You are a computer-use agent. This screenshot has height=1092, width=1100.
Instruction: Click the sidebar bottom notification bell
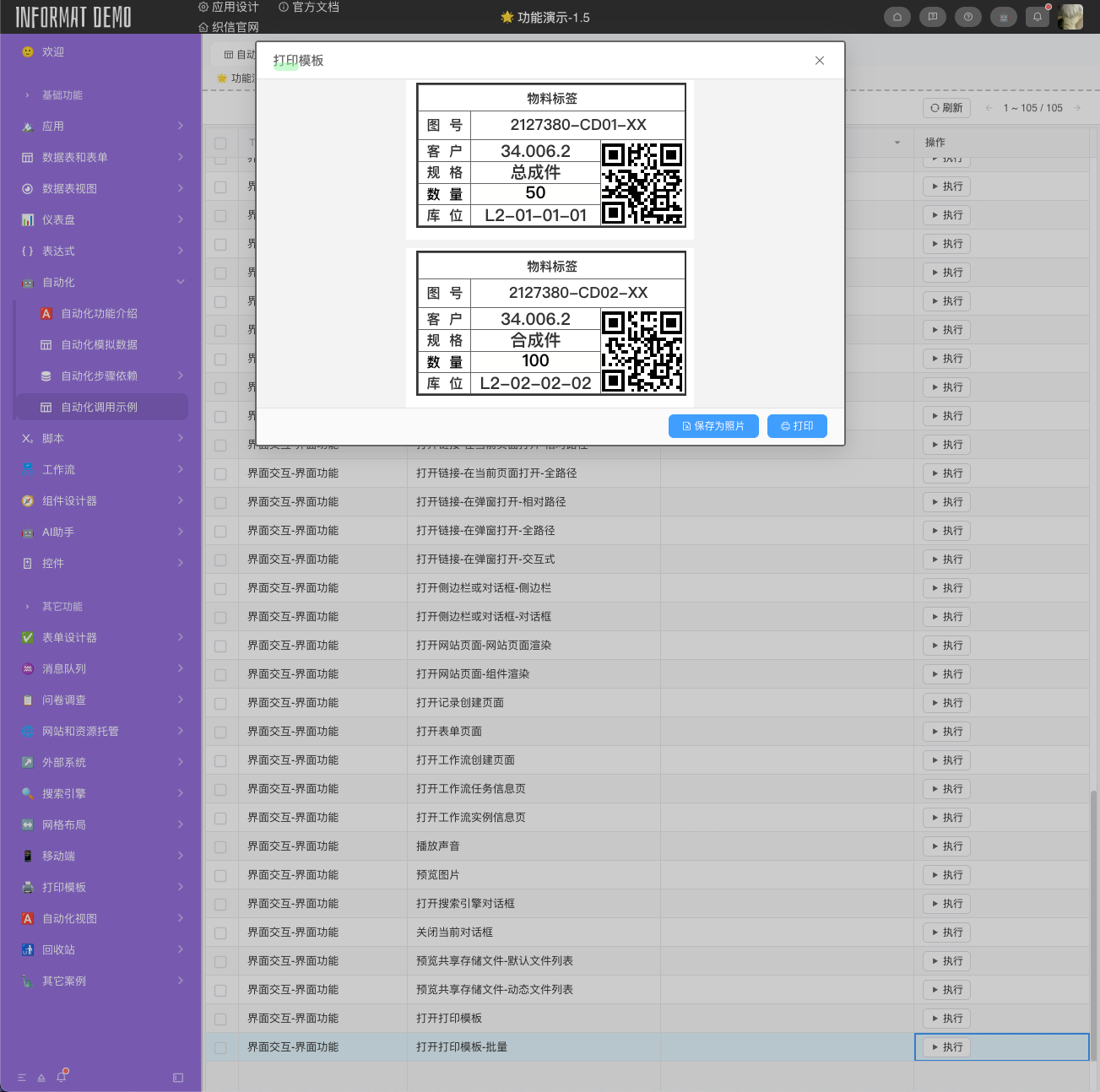61,1078
